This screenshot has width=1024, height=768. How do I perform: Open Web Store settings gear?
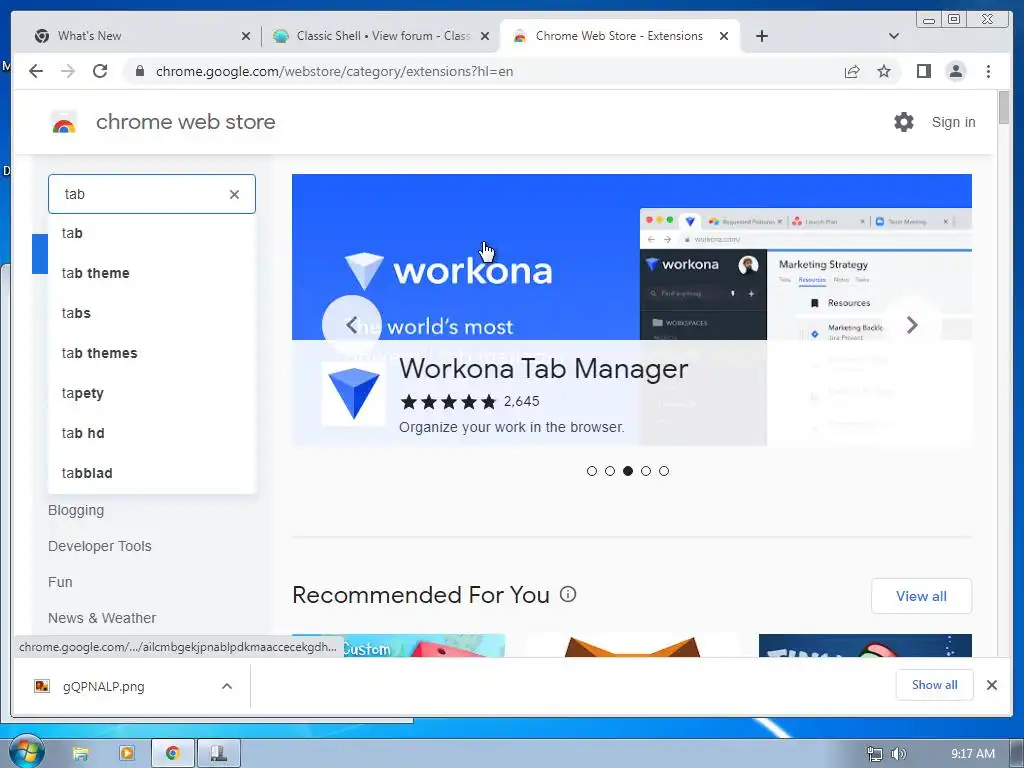pos(904,122)
